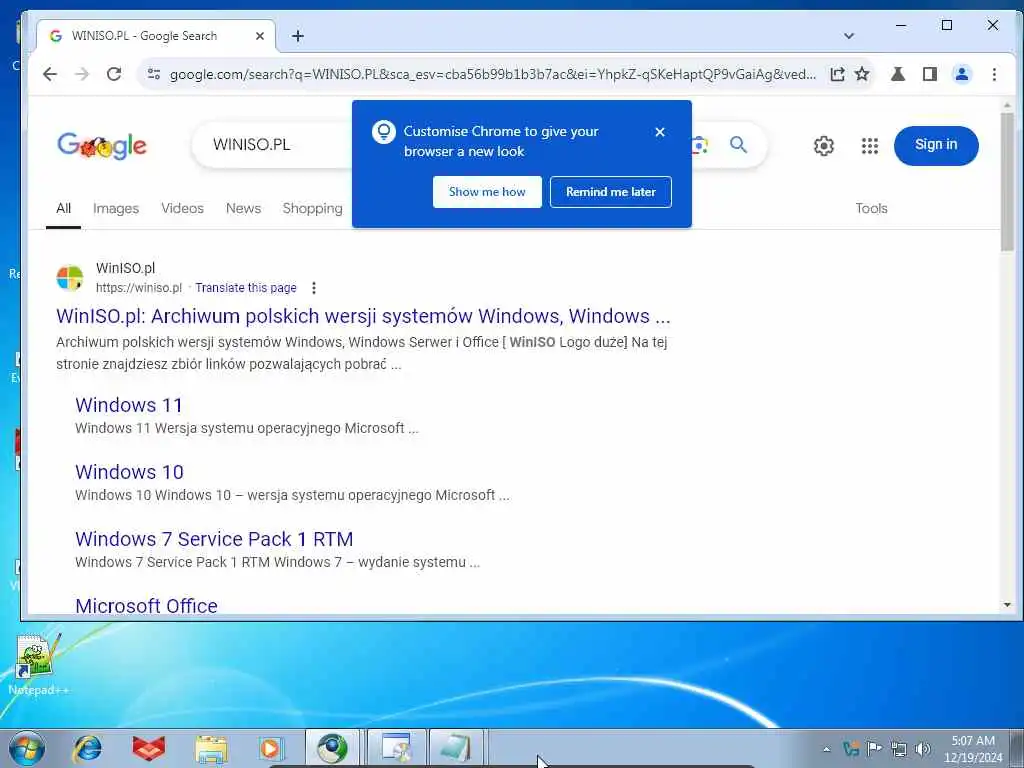Click the Google doodle logo
The image size is (1024, 768).
[102, 145]
